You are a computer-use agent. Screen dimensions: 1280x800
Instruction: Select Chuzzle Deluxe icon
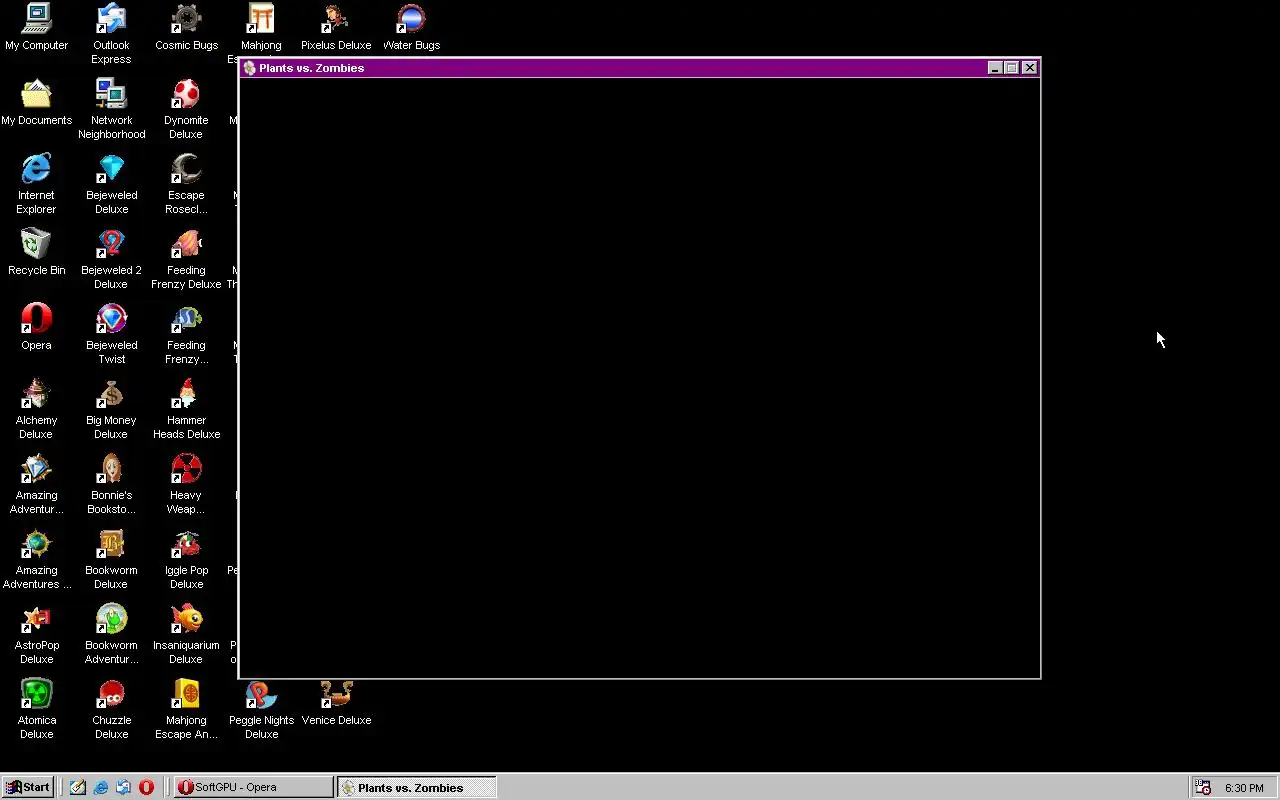tap(111, 709)
